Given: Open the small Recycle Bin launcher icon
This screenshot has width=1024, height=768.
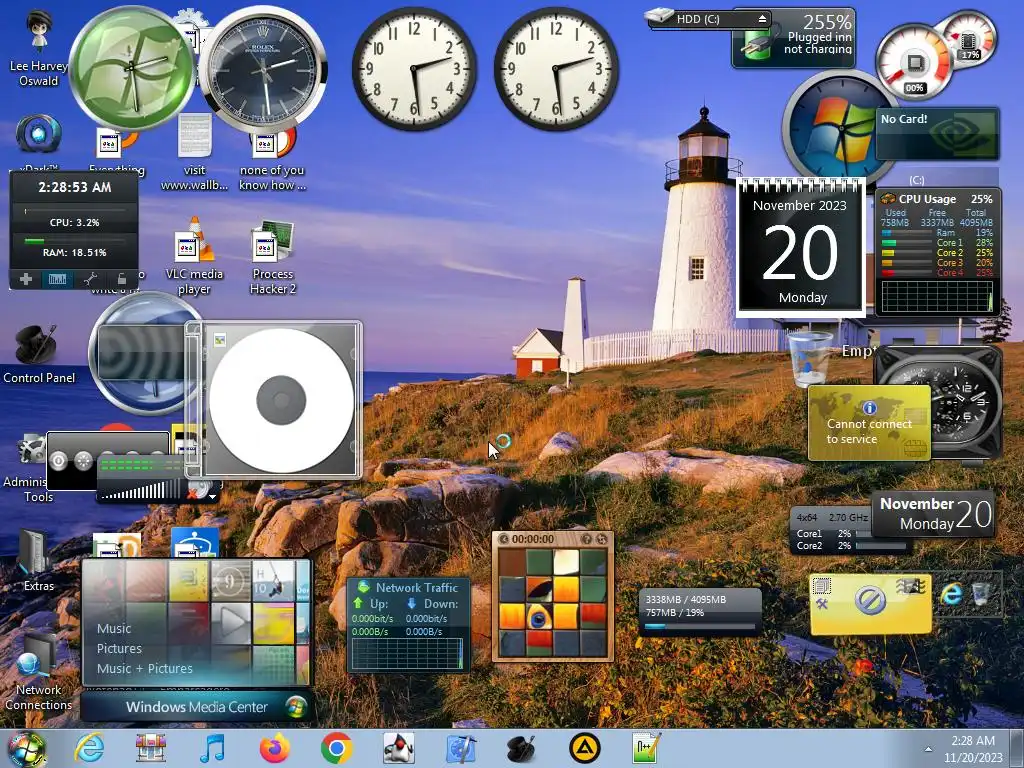Looking at the screenshot, I should [x=981, y=594].
